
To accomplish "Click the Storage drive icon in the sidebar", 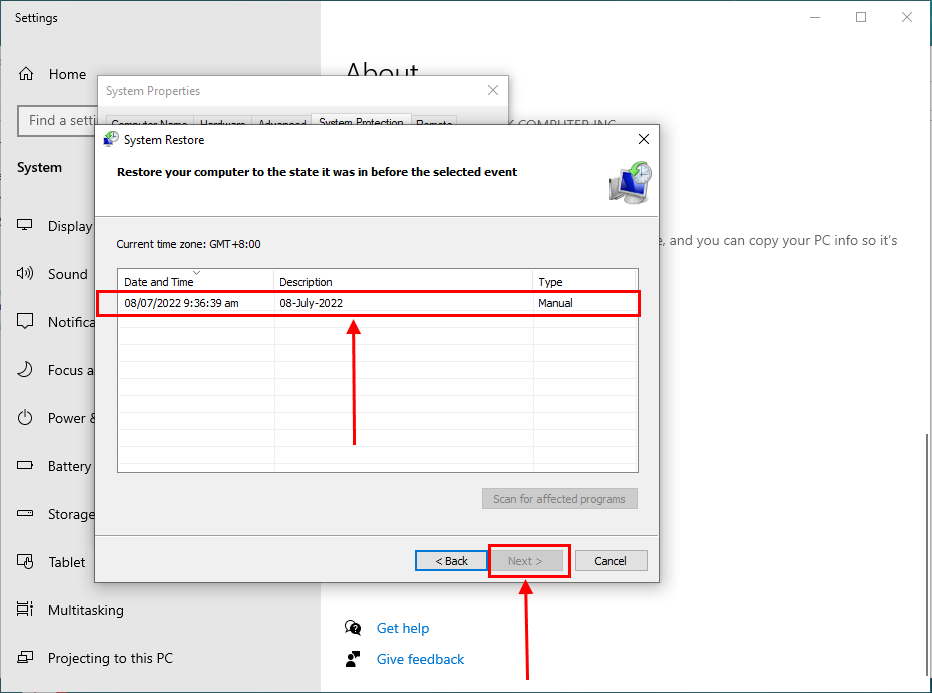I will coord(24,514).
